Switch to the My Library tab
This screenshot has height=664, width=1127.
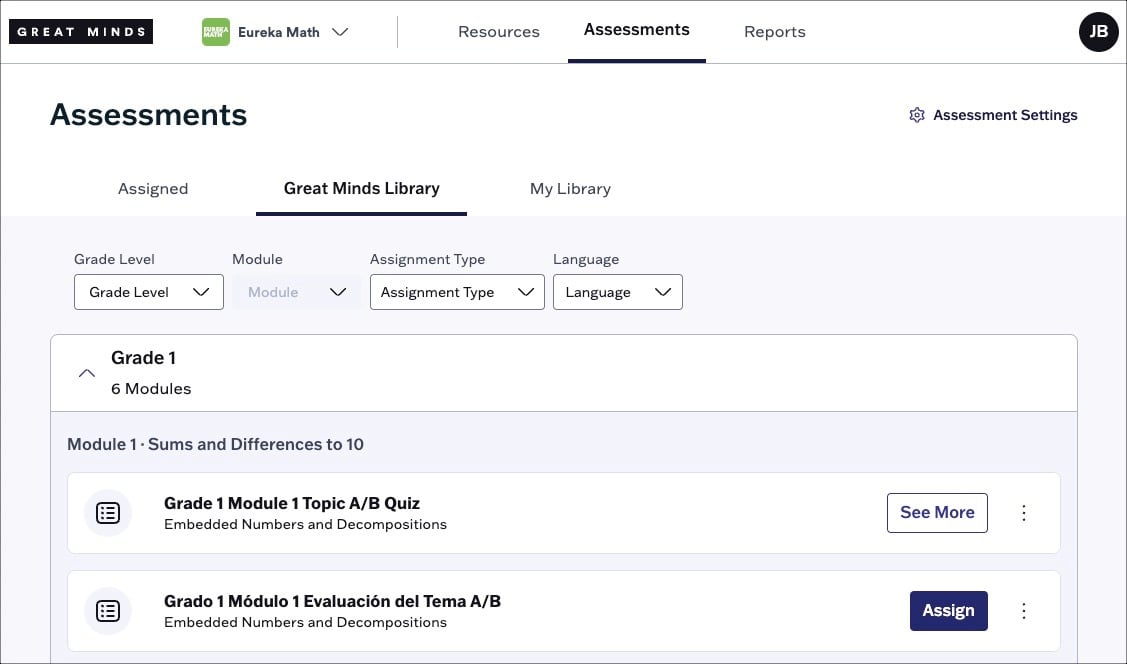click(x=570, y=189)
